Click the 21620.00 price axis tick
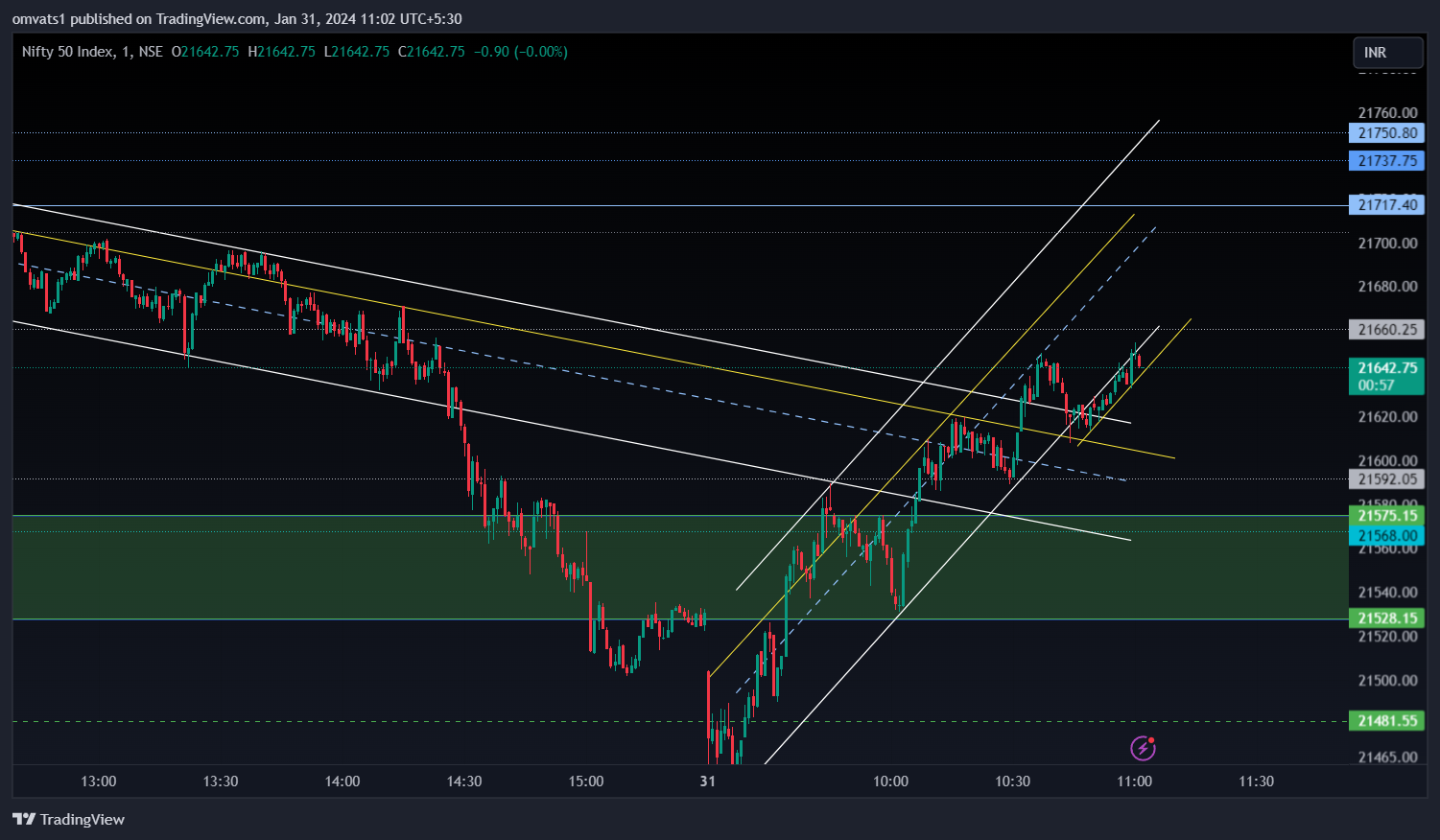The height and width of the screenshot is (840, 1440). coord(1387,417)
